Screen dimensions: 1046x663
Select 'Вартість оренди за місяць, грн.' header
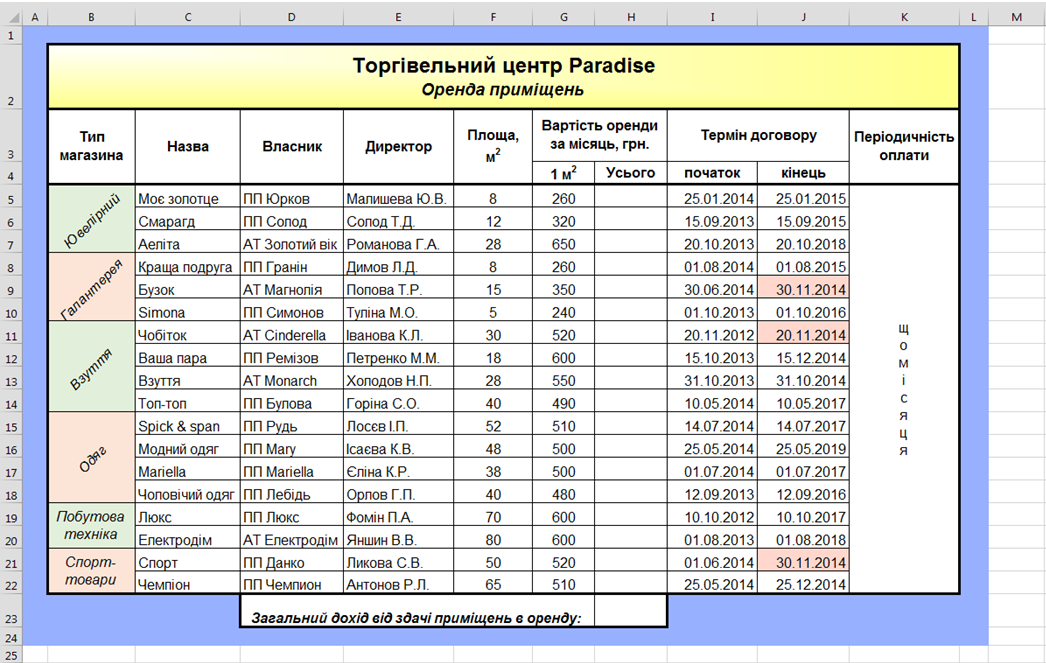pyautogui.click(x=600, y=135)
